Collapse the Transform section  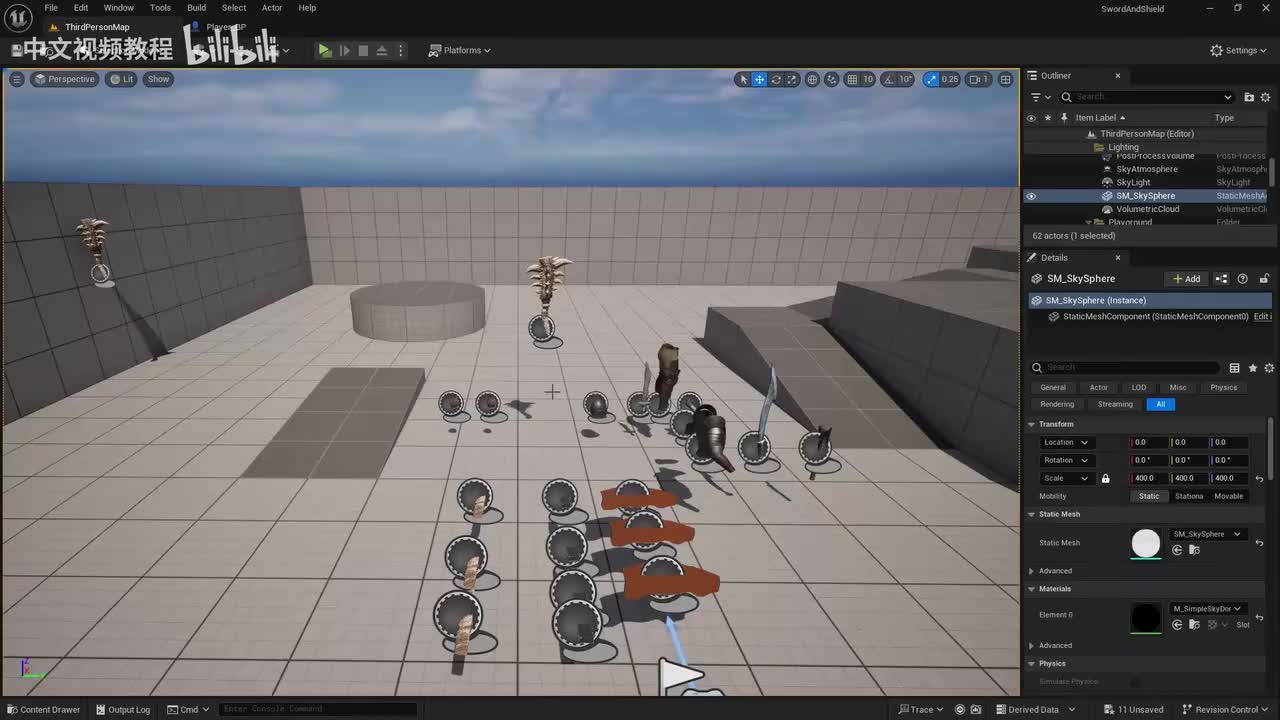pos(1032,424)
